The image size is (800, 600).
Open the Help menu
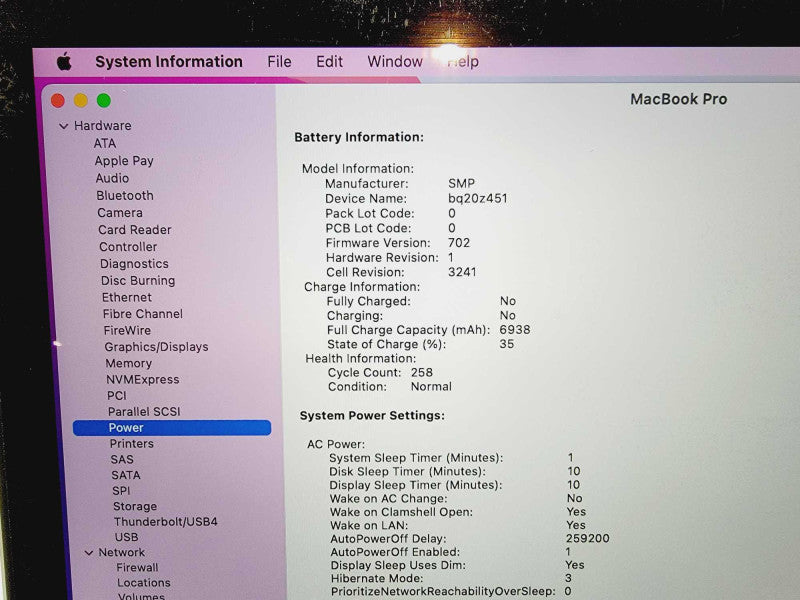point(463,62)
